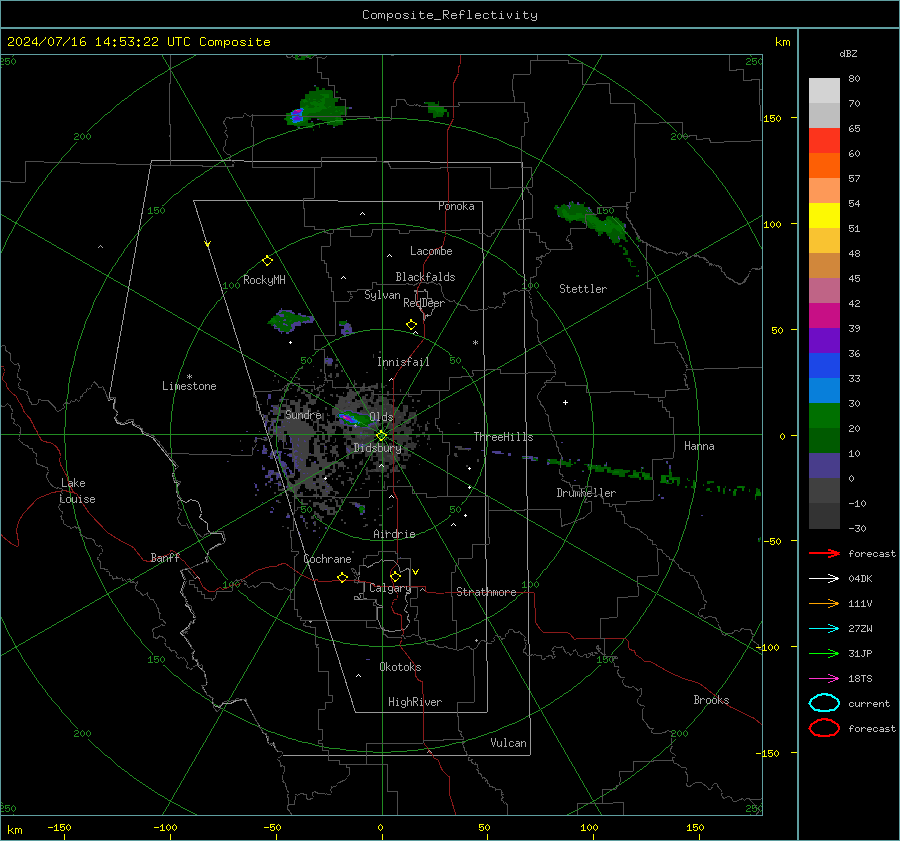The image size is (900, 841).
Task: Click the red forecast arrow in legend
Action: (x=824, y=553)
